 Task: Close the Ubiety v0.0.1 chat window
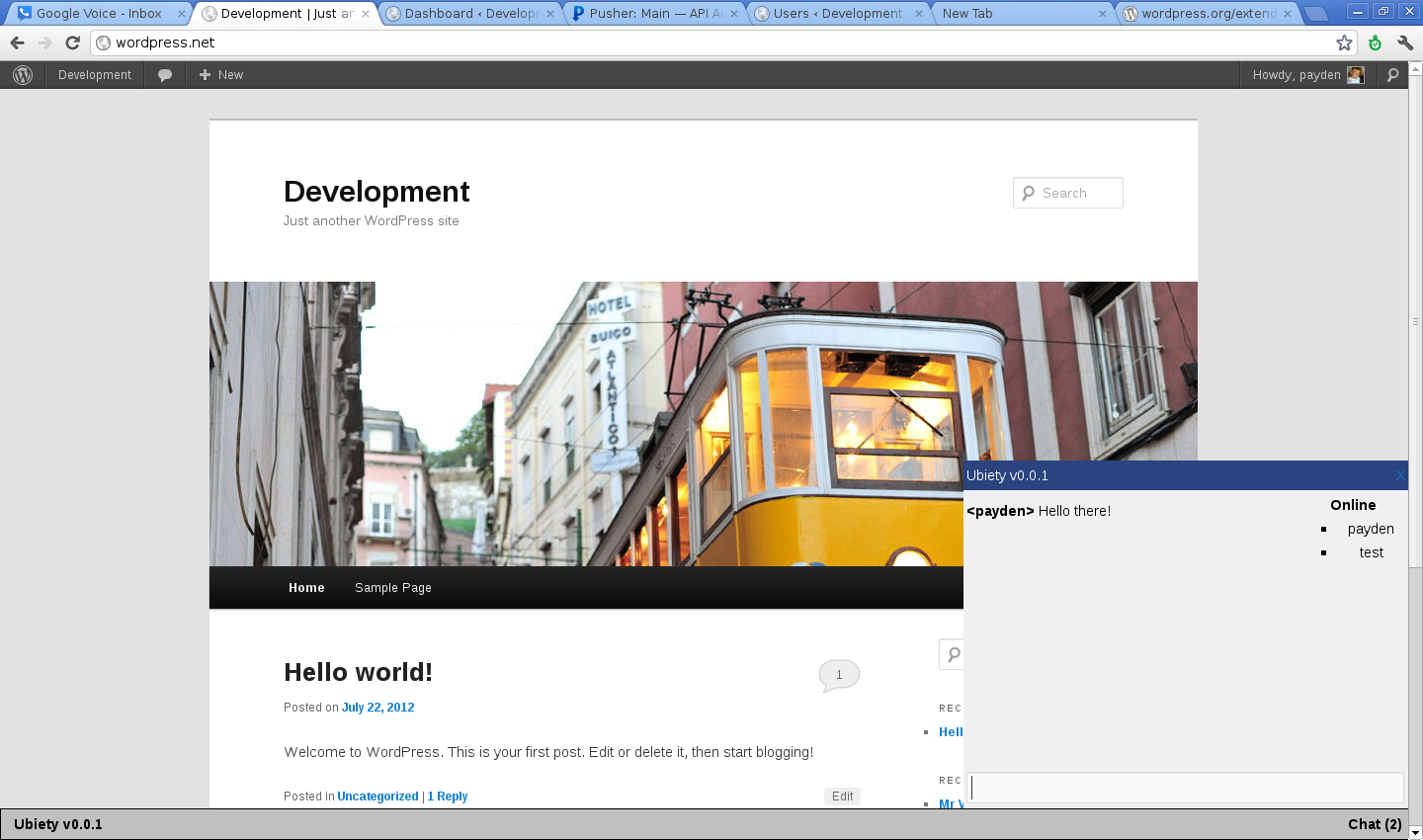1400,475
